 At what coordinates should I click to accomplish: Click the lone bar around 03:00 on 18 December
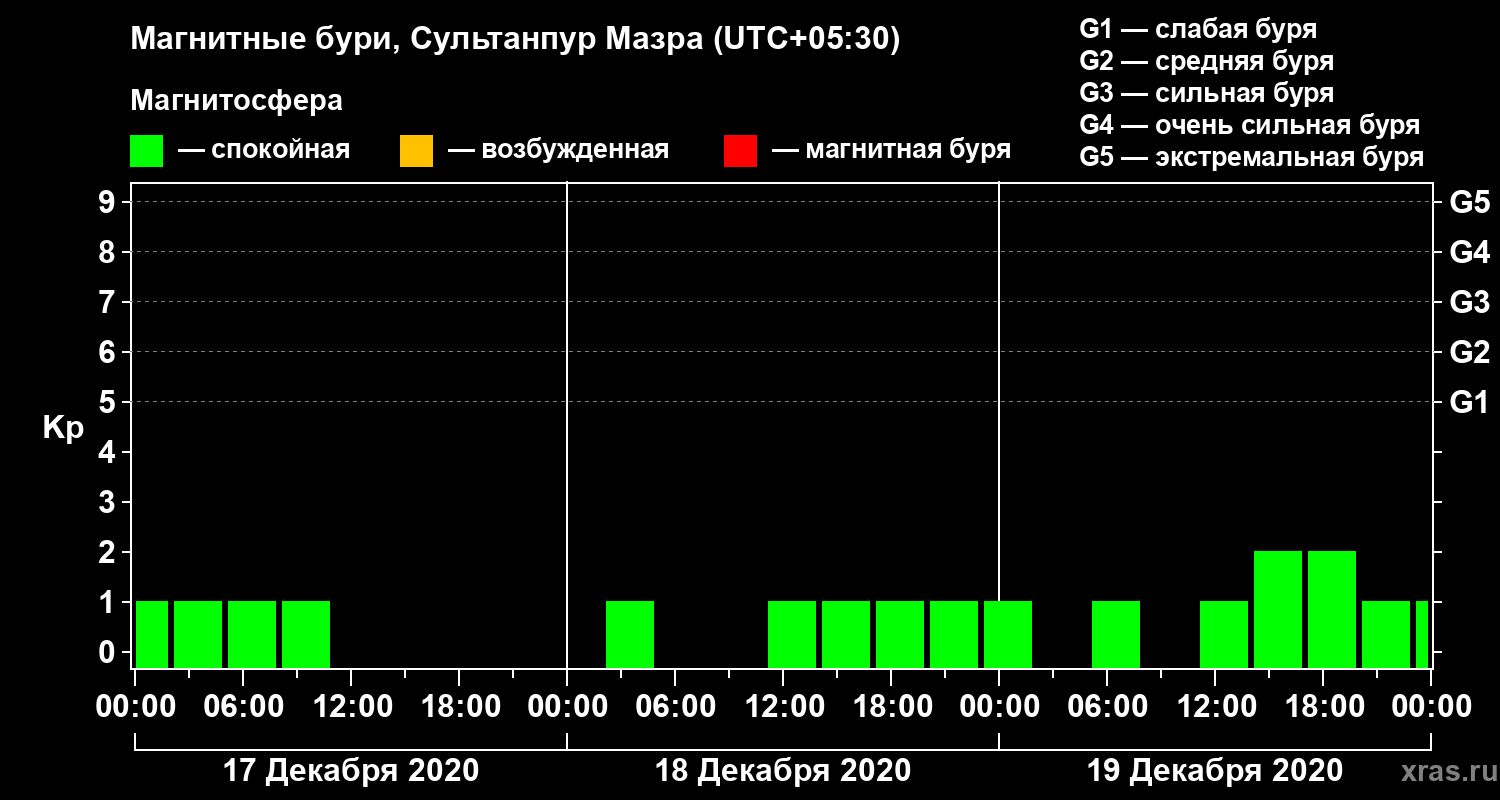pos(630,634)
